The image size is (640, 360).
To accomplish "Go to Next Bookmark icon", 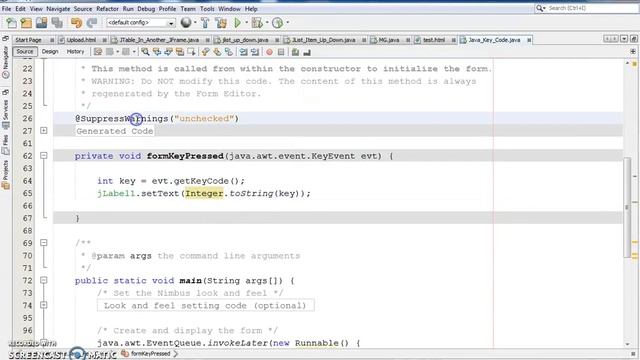I will click(217, 52).
